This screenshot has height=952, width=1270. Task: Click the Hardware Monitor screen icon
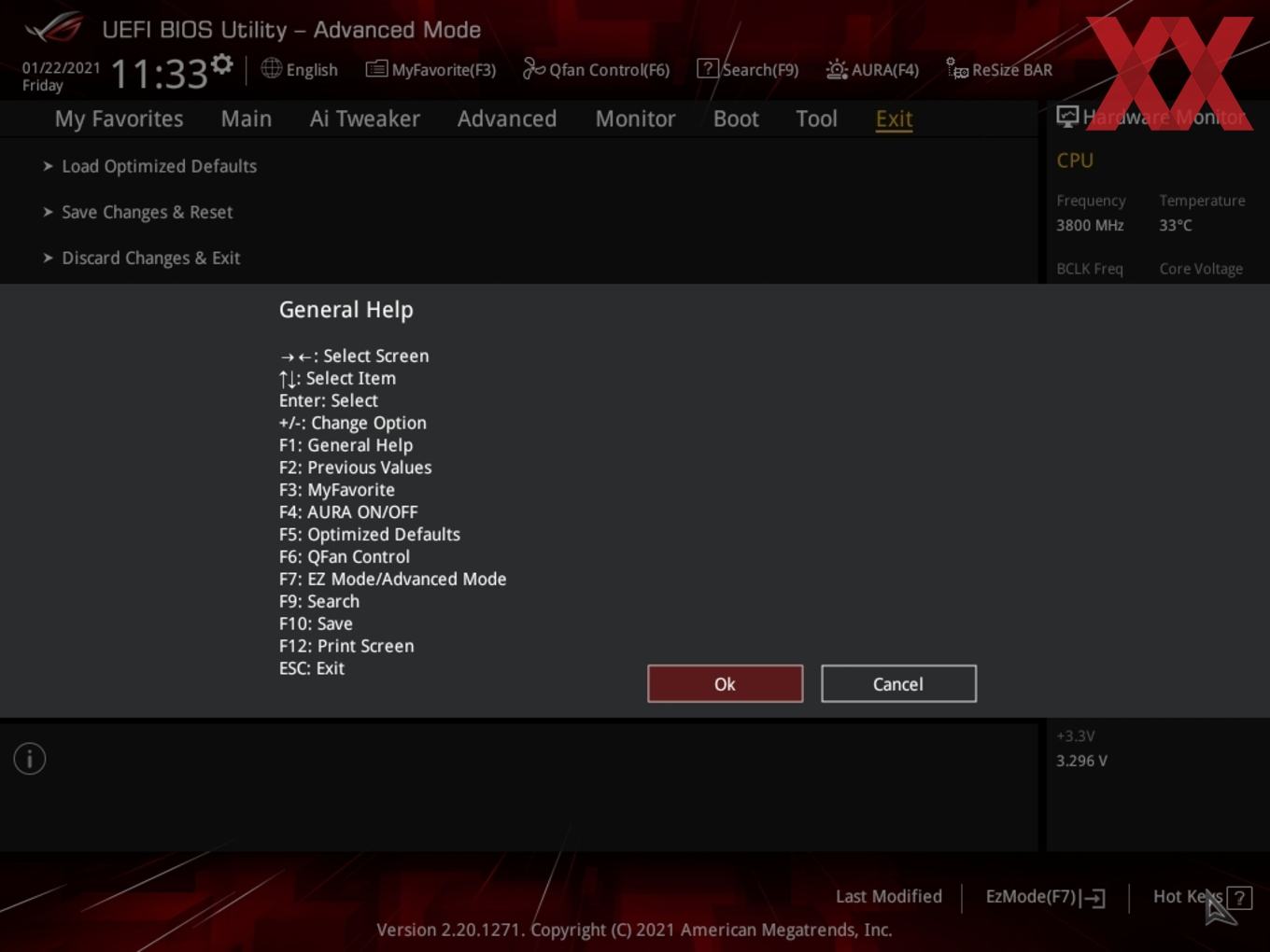click(x=1067, y=117)
